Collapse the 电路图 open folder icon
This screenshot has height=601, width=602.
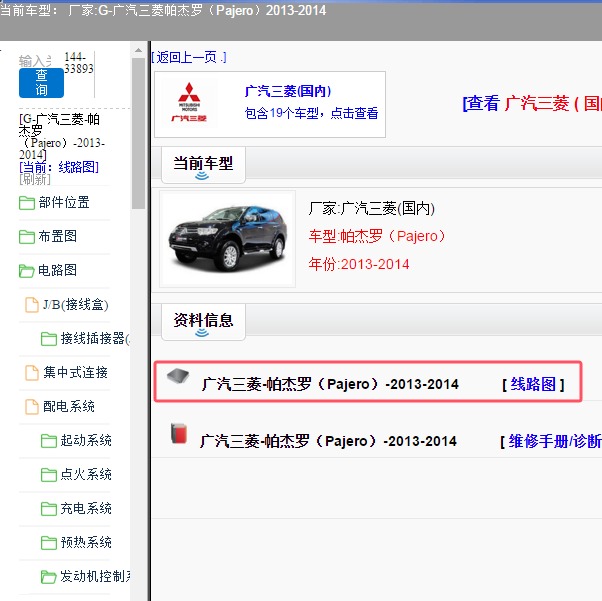tap(26, 270)
